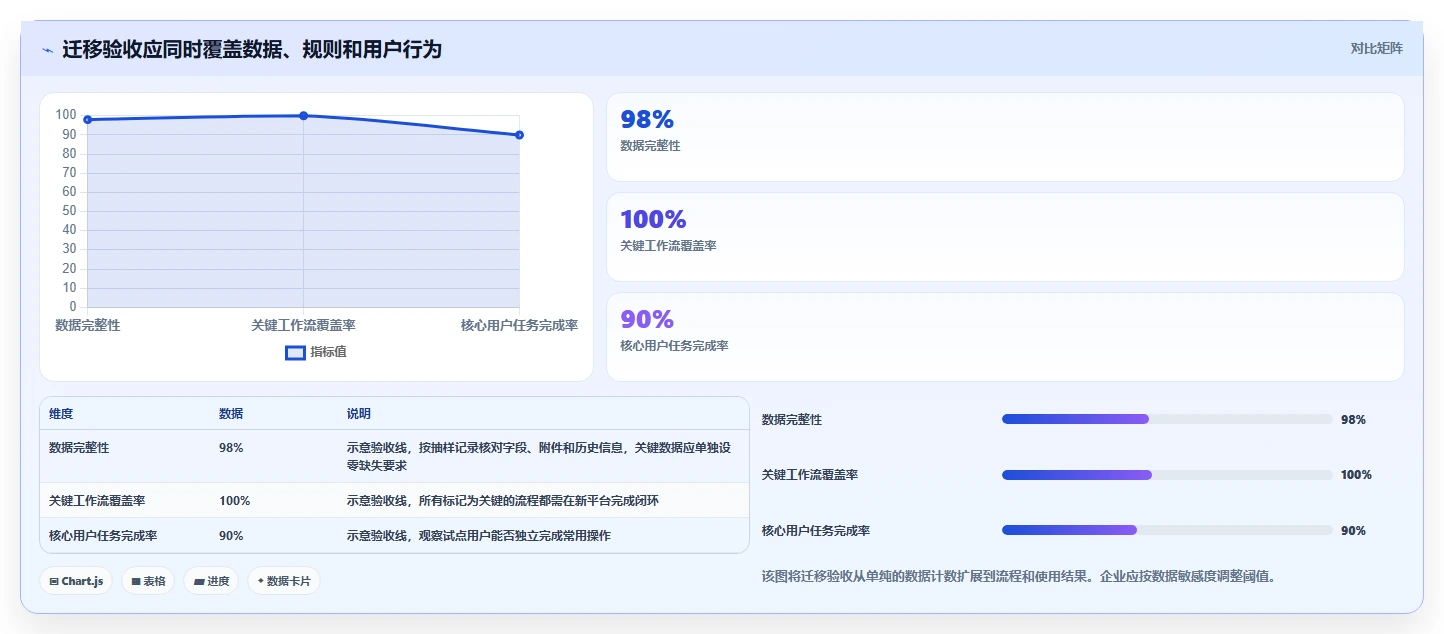Click the 98% value beside progress bar
Viewport: 1444px width, 634px height.
click(1353, 420)
